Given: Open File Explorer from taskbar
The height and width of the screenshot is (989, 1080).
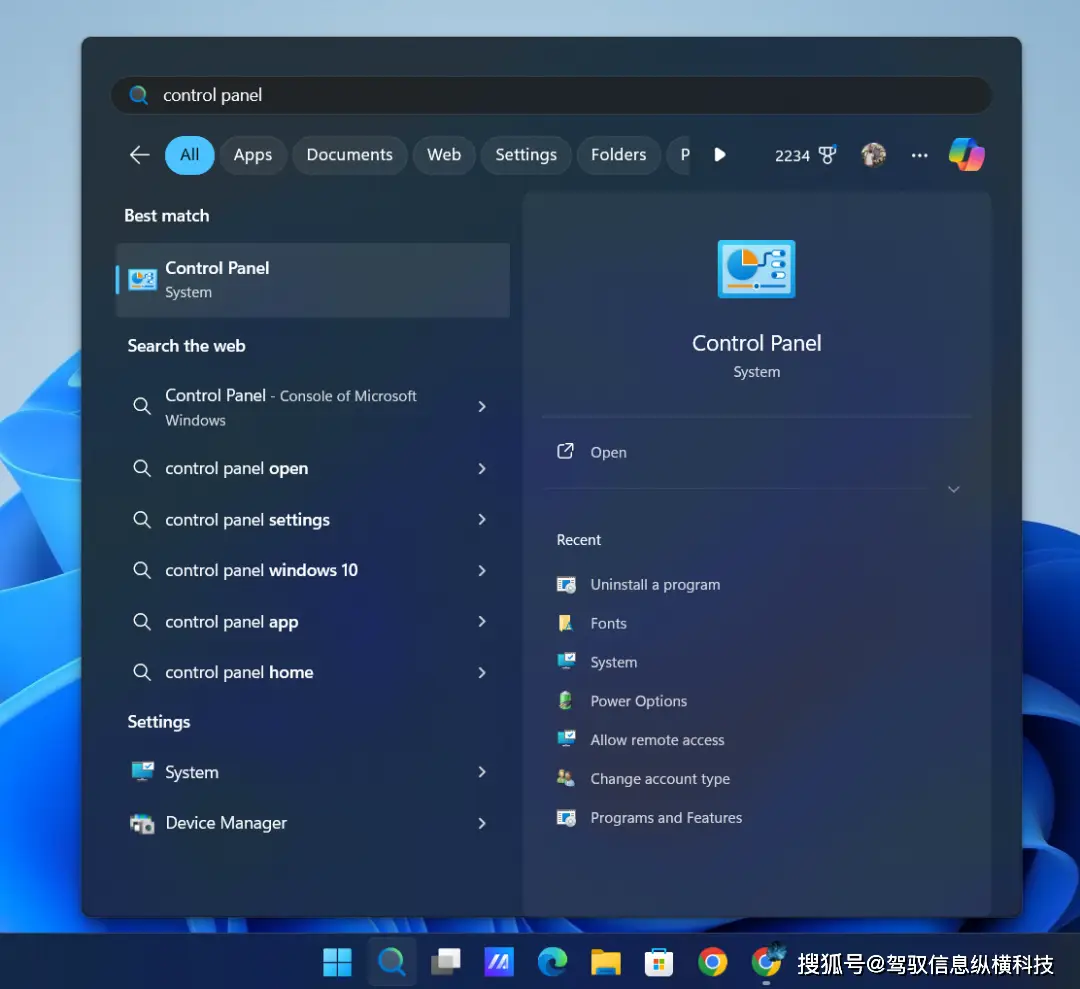Looking at the screenshot, I should (x=605, y=962).
